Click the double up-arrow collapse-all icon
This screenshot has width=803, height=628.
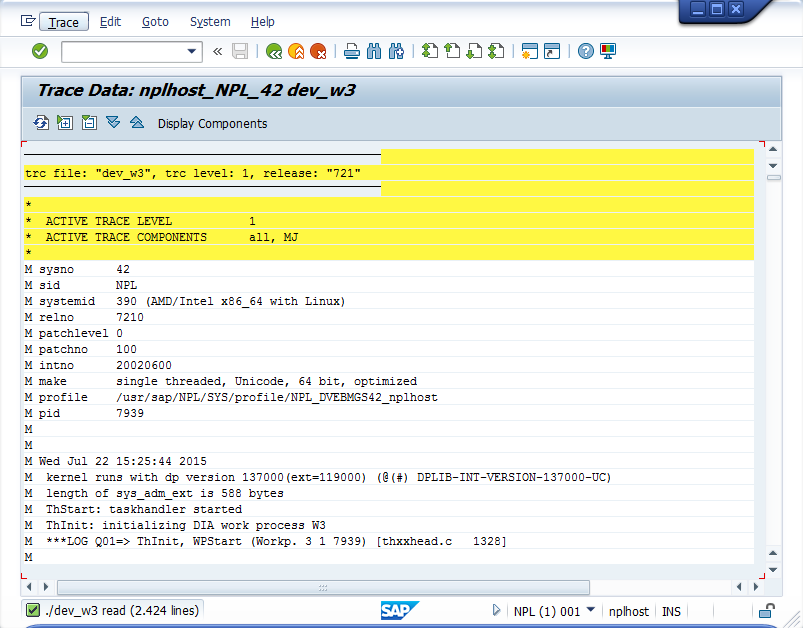click(x=137, y=123)
